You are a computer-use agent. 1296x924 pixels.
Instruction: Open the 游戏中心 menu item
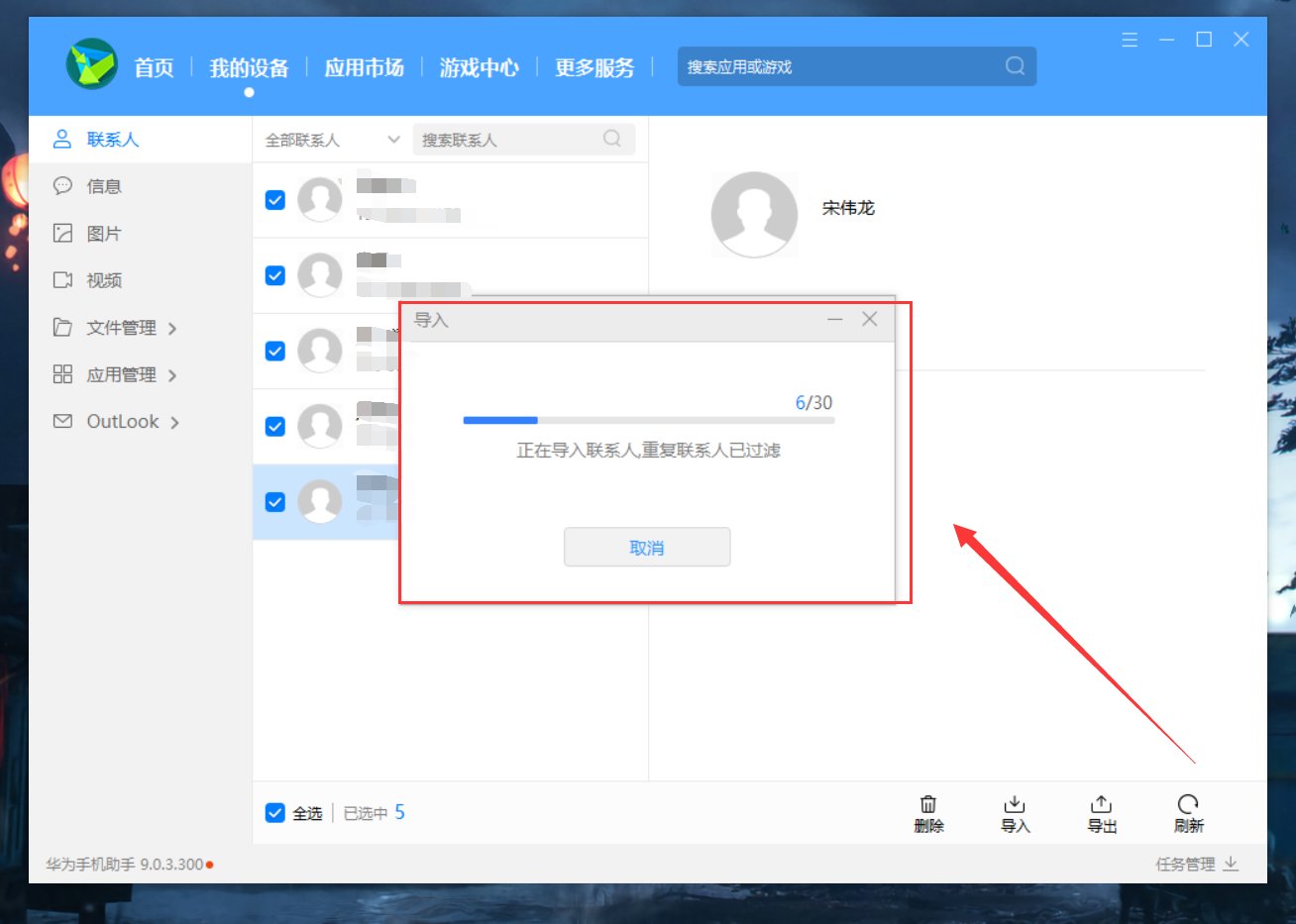coord(480,68)
